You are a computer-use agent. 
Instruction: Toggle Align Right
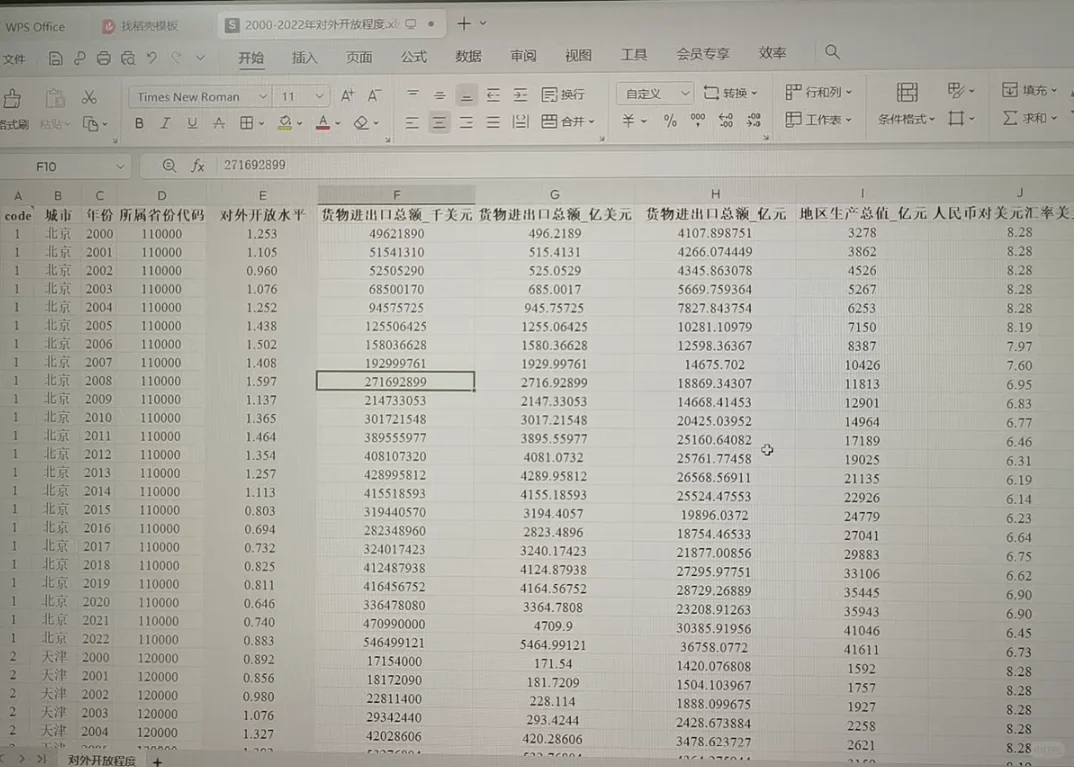466,123
